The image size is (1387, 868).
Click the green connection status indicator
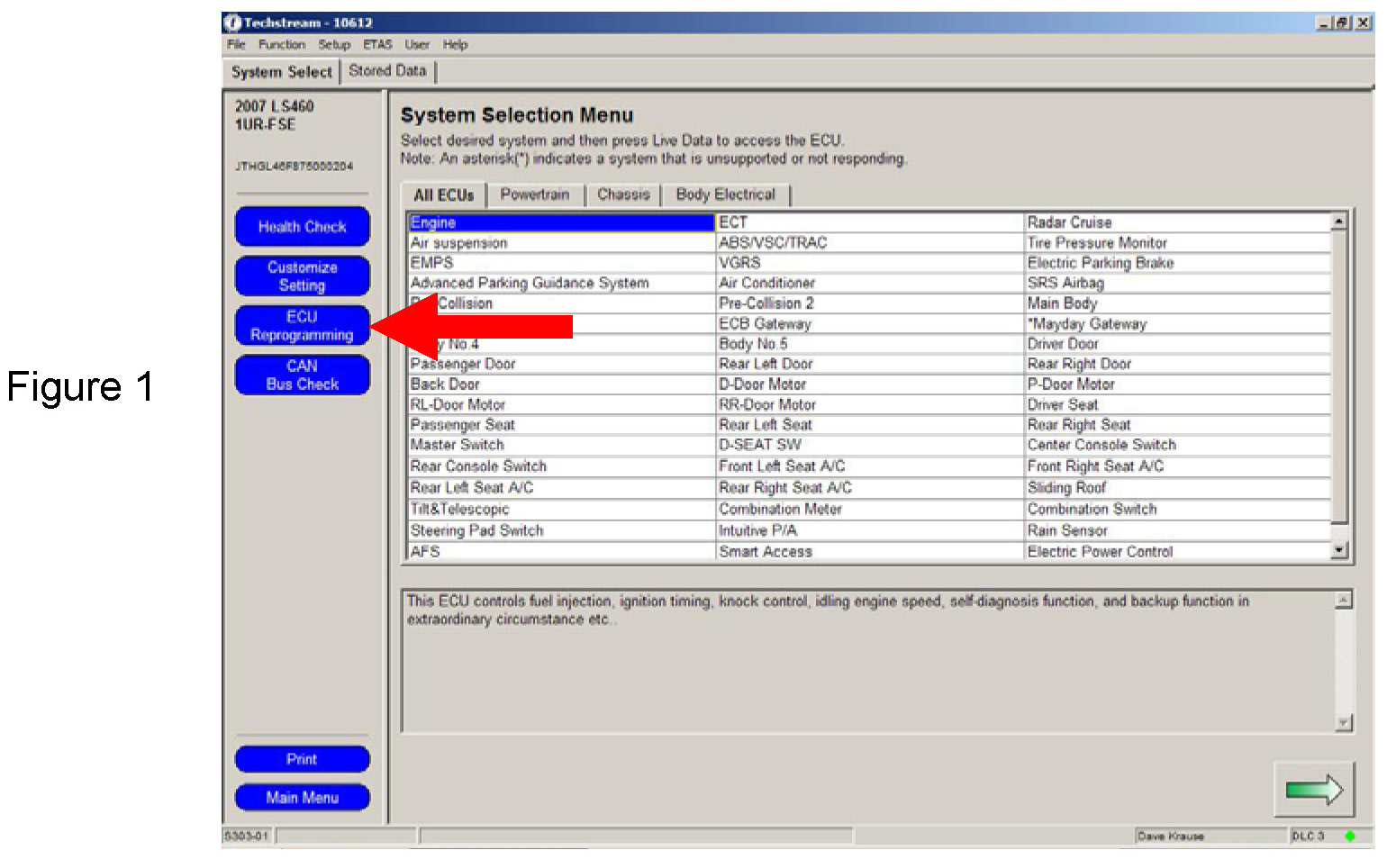(1349, 836)
